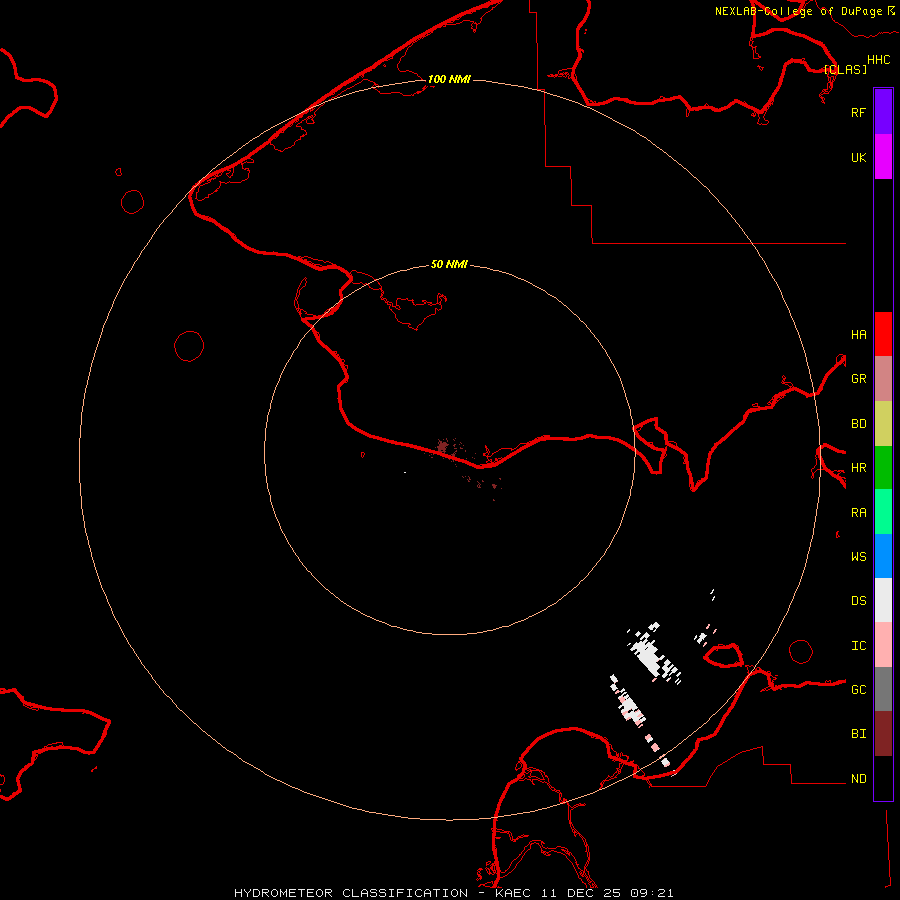900x900 pixels.
Task: Click the brown BI echo cluster near radar center
Action: coord(443,446)
